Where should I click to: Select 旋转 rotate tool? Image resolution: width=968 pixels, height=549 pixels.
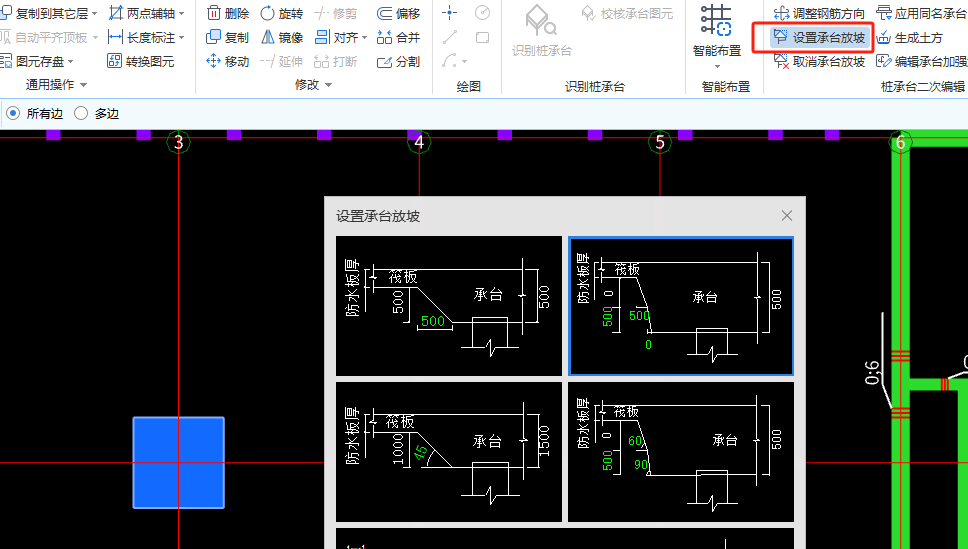pos(282,13)
